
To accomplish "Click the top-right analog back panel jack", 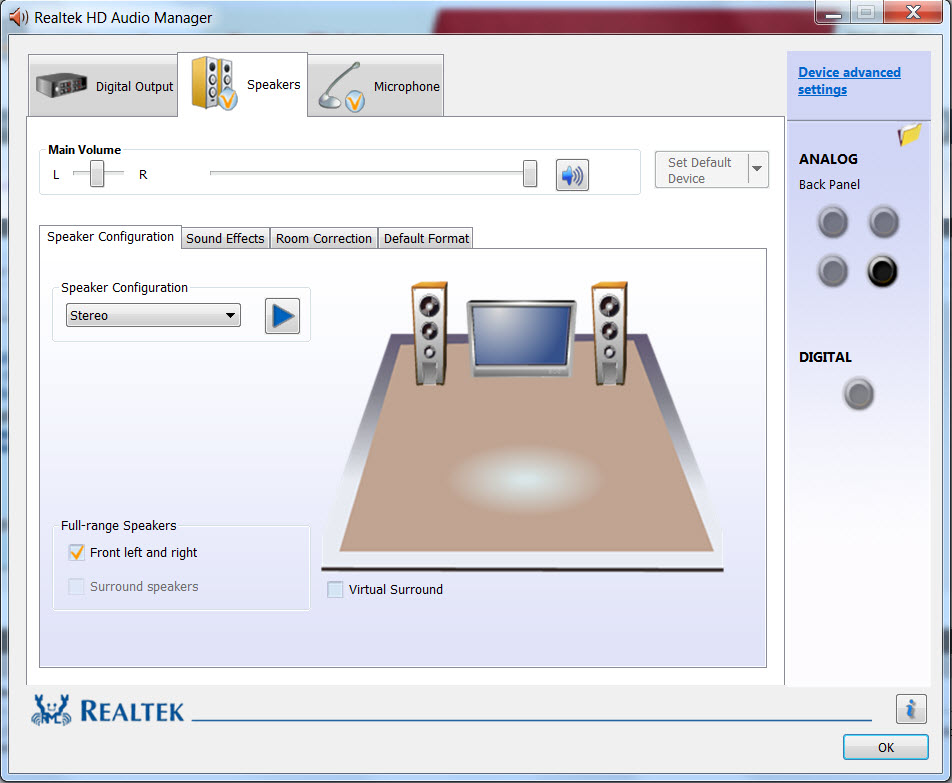I will click(x=883, y=222).
